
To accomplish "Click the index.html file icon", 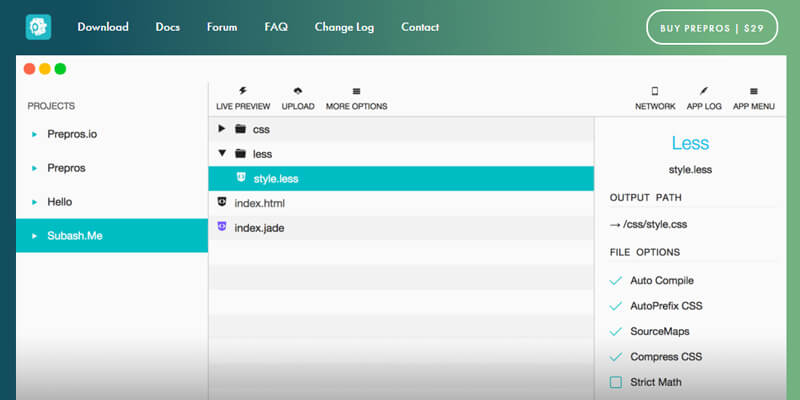I will (222, 202).
